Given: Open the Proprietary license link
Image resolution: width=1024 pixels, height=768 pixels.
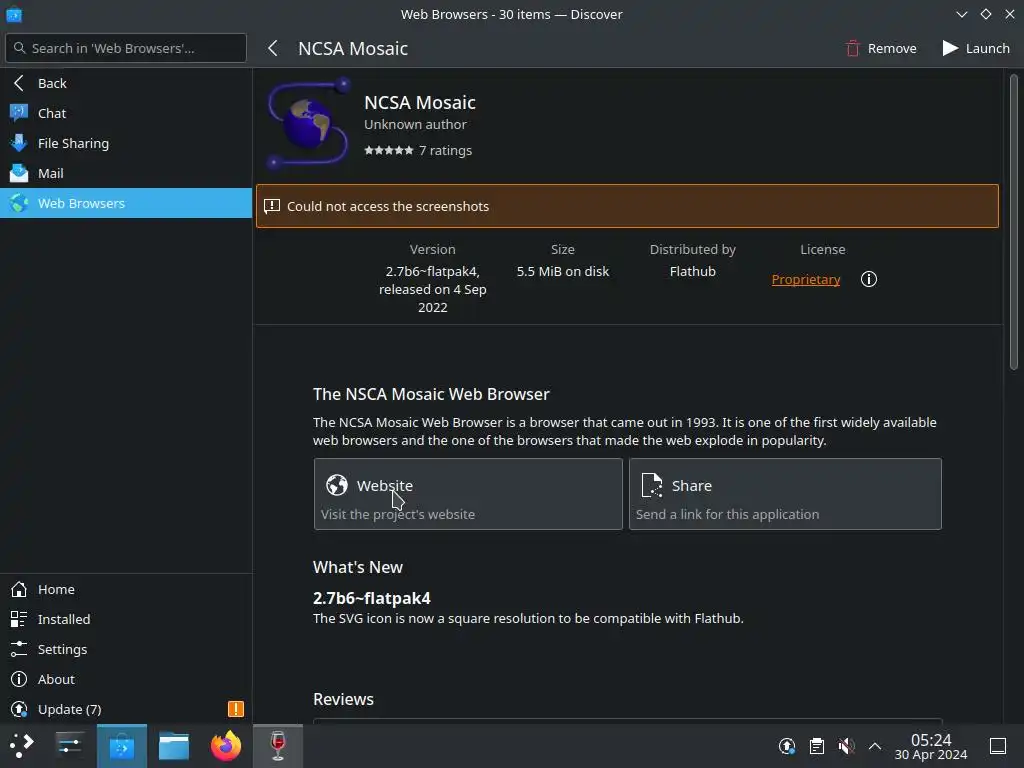Looking at the screenshot, I should [x=805, y=280].
